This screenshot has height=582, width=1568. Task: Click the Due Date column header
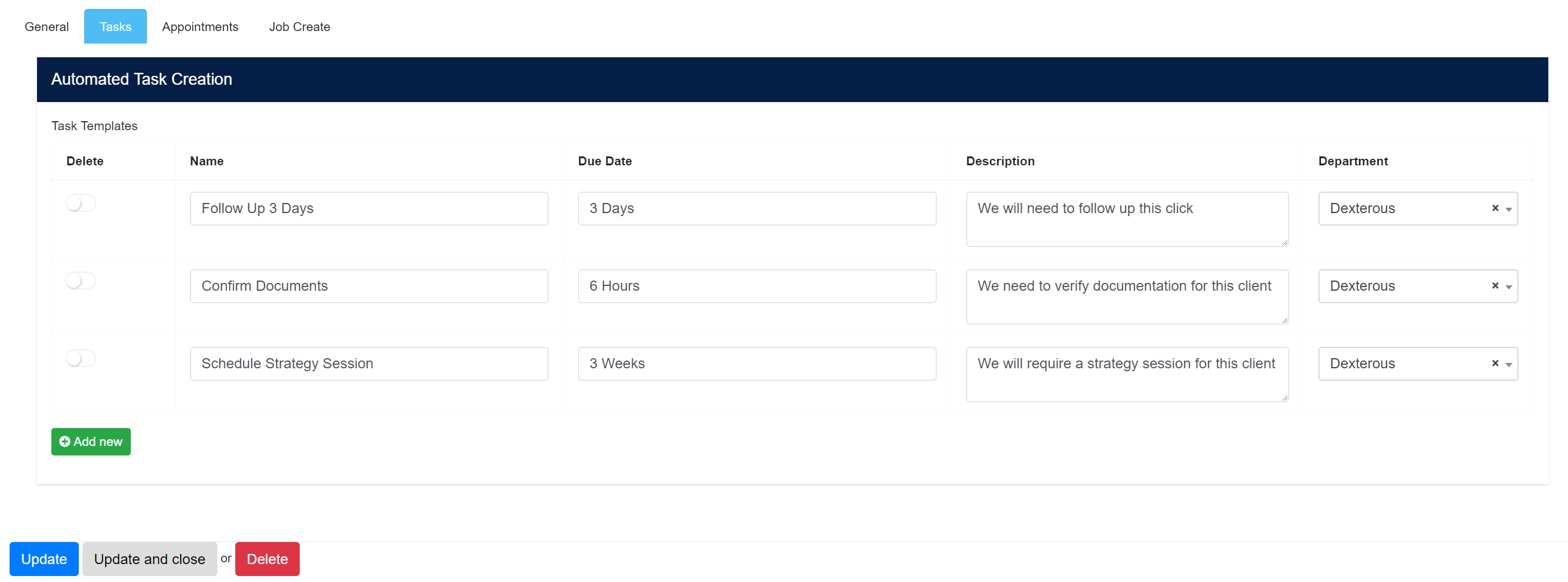604,161
